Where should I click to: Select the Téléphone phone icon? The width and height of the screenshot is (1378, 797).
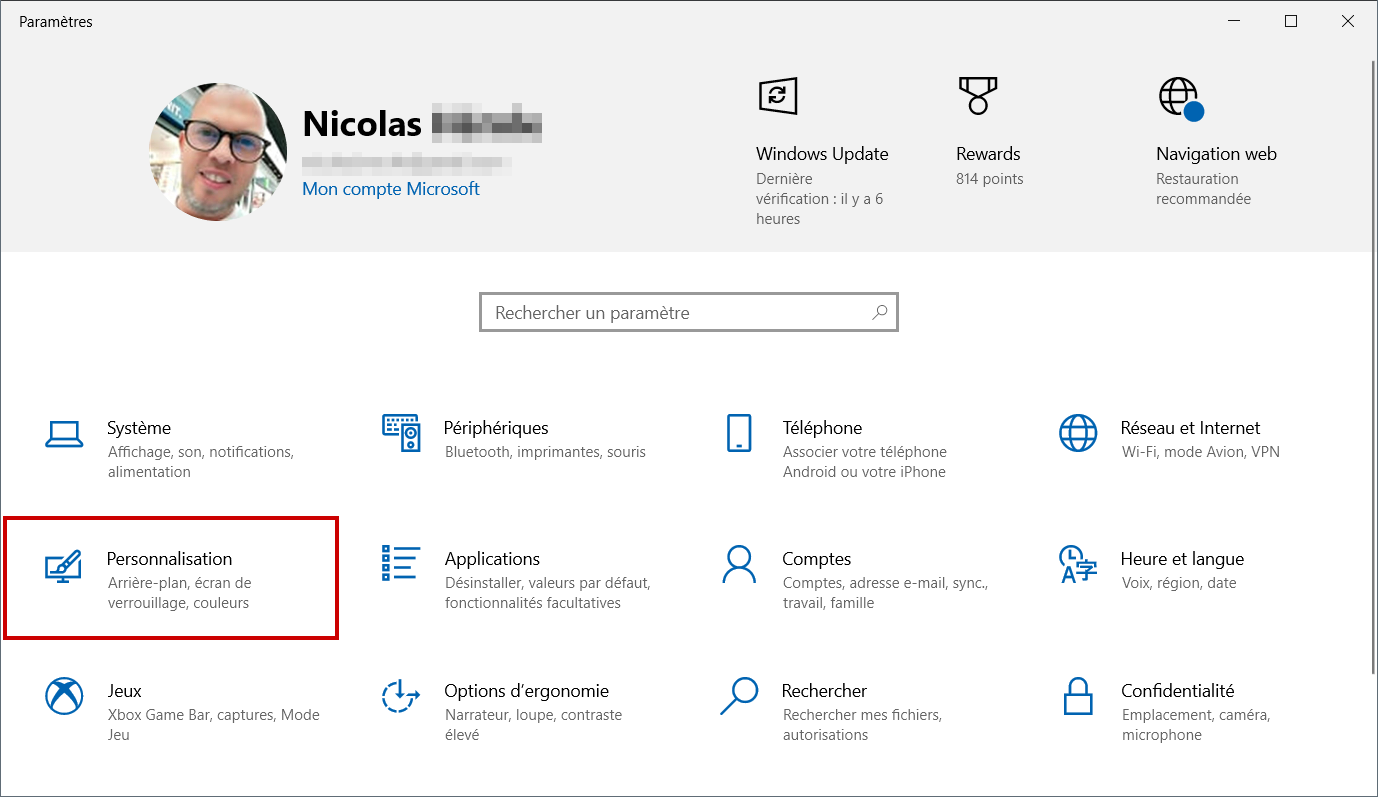pyautogui.click(x=738, y=433)
